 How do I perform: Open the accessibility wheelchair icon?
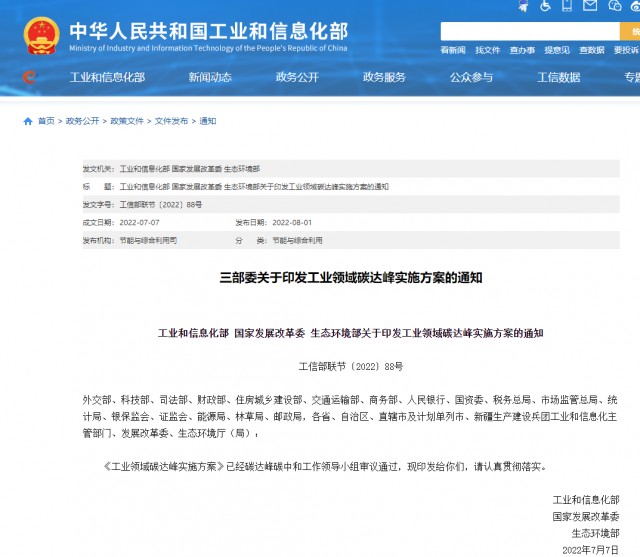545,5
